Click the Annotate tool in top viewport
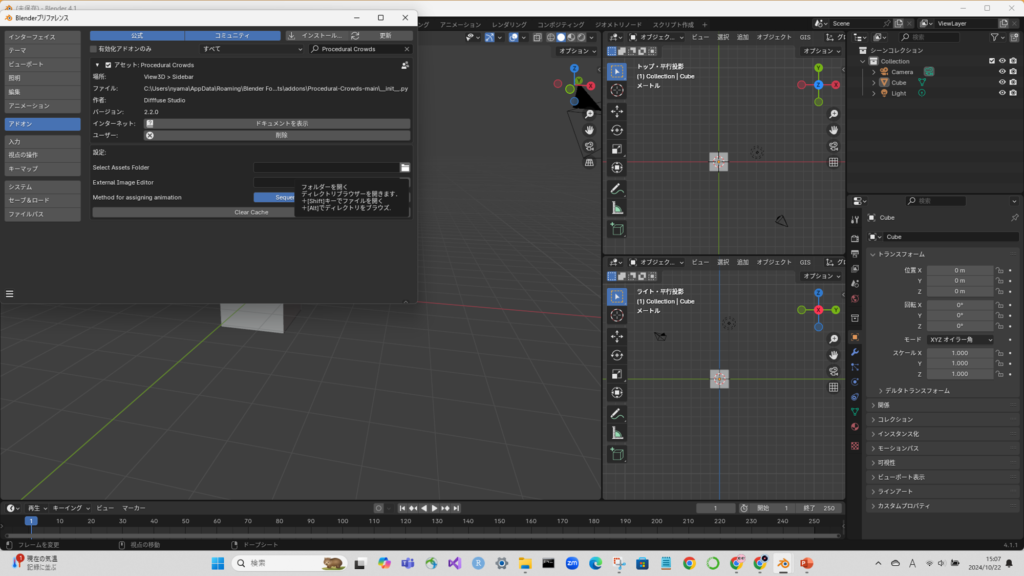 click(x=617, y=188)
